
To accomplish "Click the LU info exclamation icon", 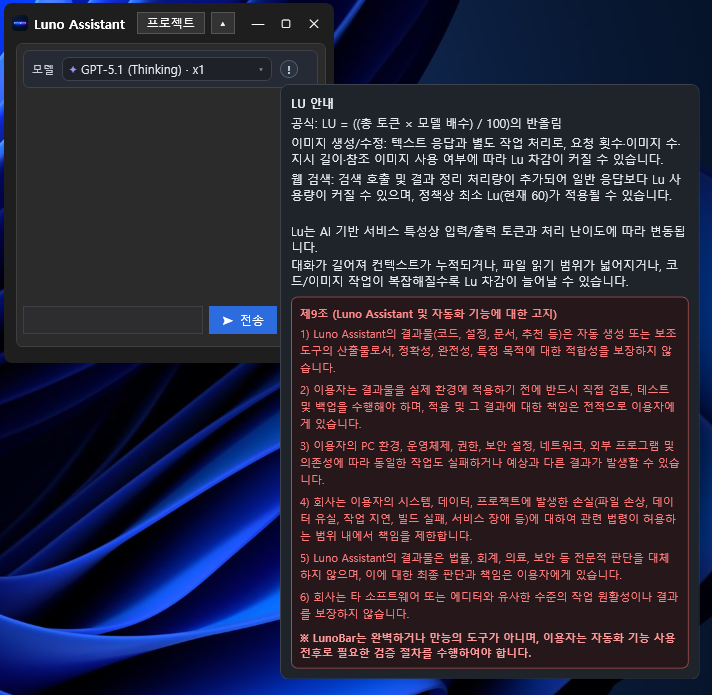I will 289,69.
